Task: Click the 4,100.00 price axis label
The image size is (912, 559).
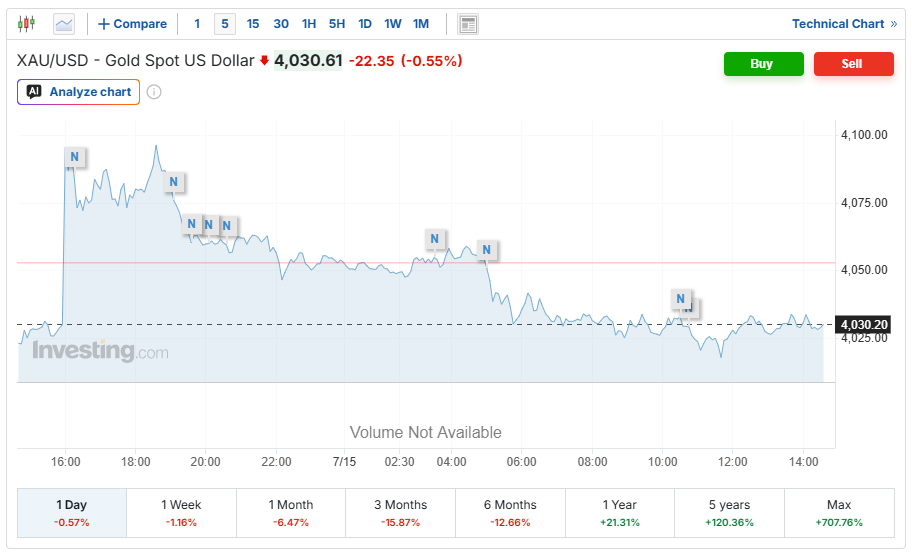Action: [864, 135]
